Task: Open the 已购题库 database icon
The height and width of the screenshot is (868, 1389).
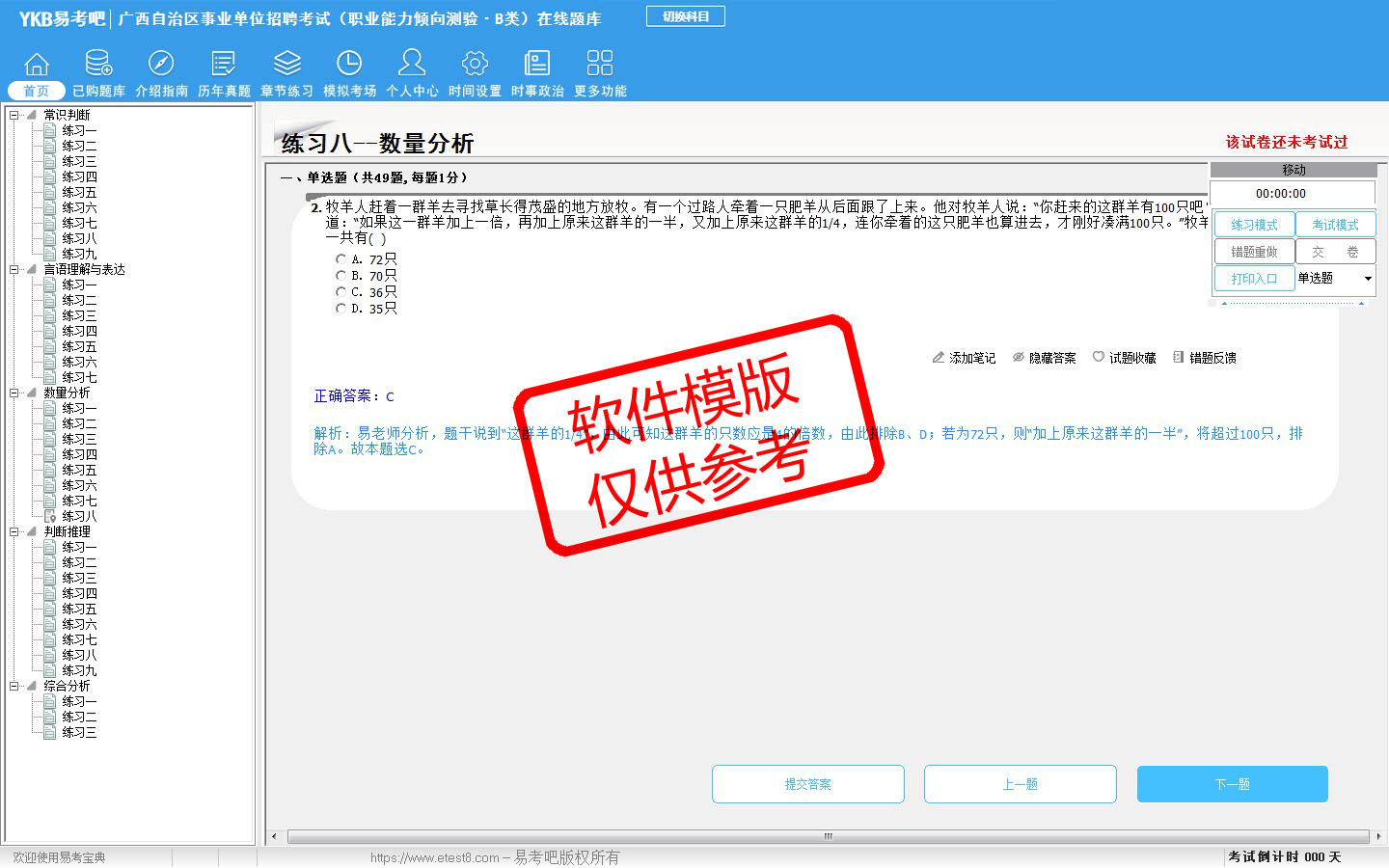Action: [98, 65]
